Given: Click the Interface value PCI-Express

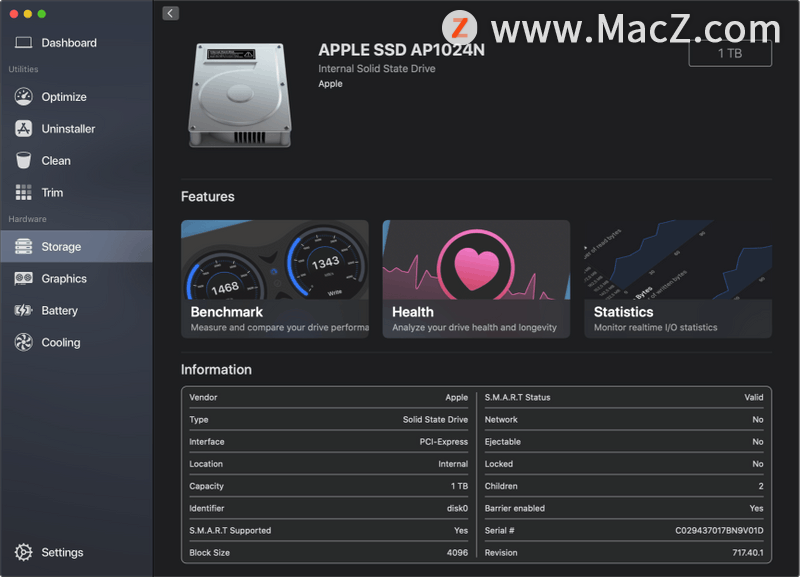Looking at the screenshot, I should 444,442.
